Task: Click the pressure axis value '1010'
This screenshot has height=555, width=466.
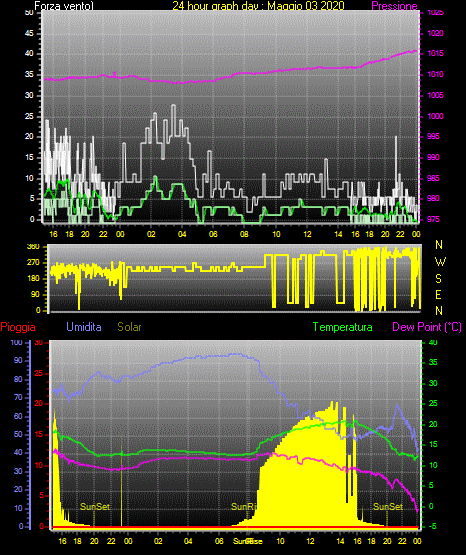Action: (x=435, y=74)
